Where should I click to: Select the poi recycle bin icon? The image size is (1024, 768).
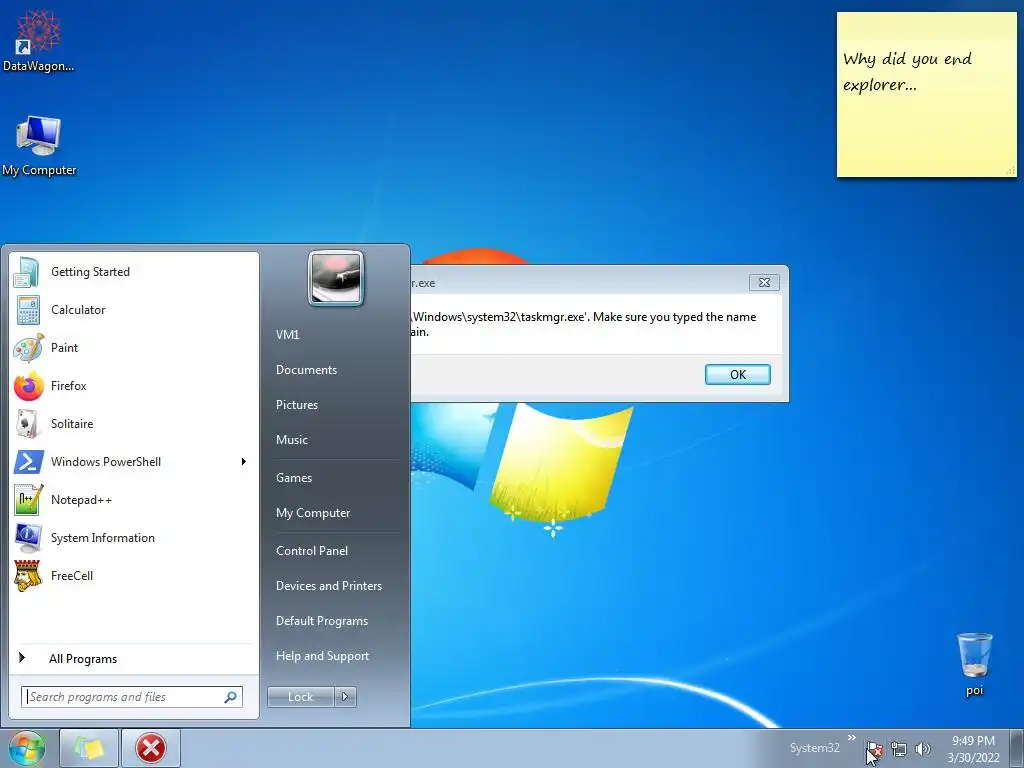pyautogui.click(x=974, y=664)
